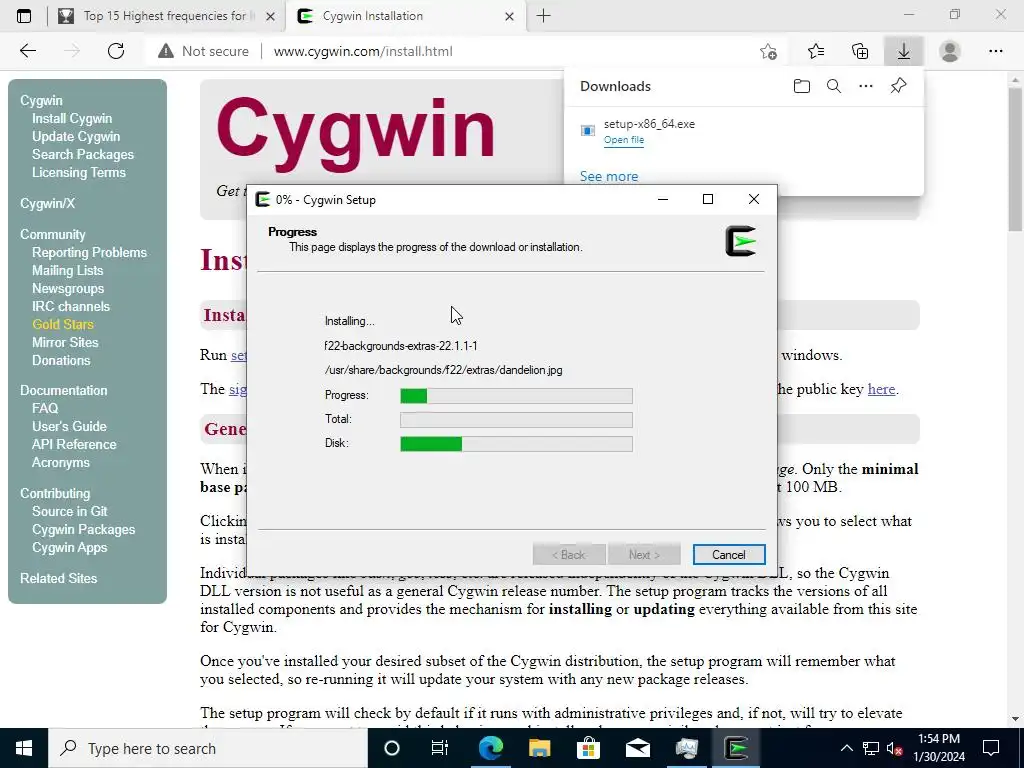The height and width of the screenshot is (768, 1024).
Task: Pin the Downloads panel
Action: (x=899, y=86)
